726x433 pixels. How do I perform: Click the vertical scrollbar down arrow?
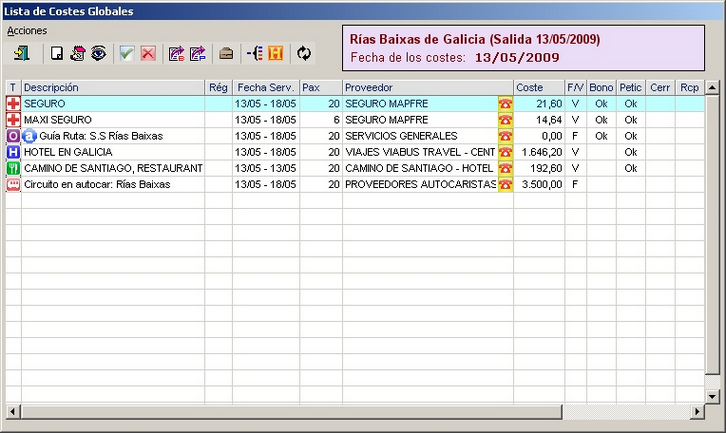[712, 395]
